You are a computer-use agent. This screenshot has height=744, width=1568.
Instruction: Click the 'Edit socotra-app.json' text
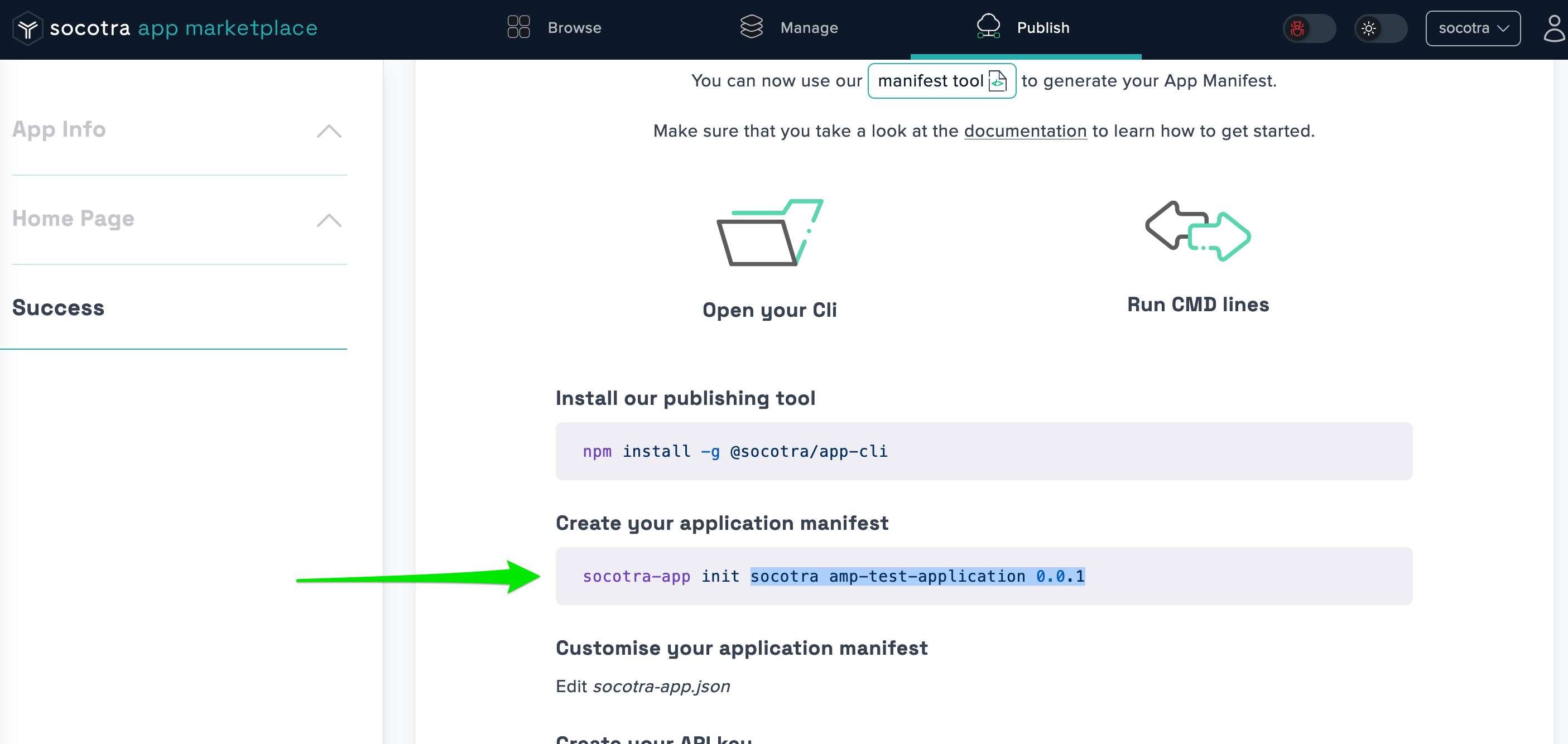pyautogui.click(x=643, y=687)
